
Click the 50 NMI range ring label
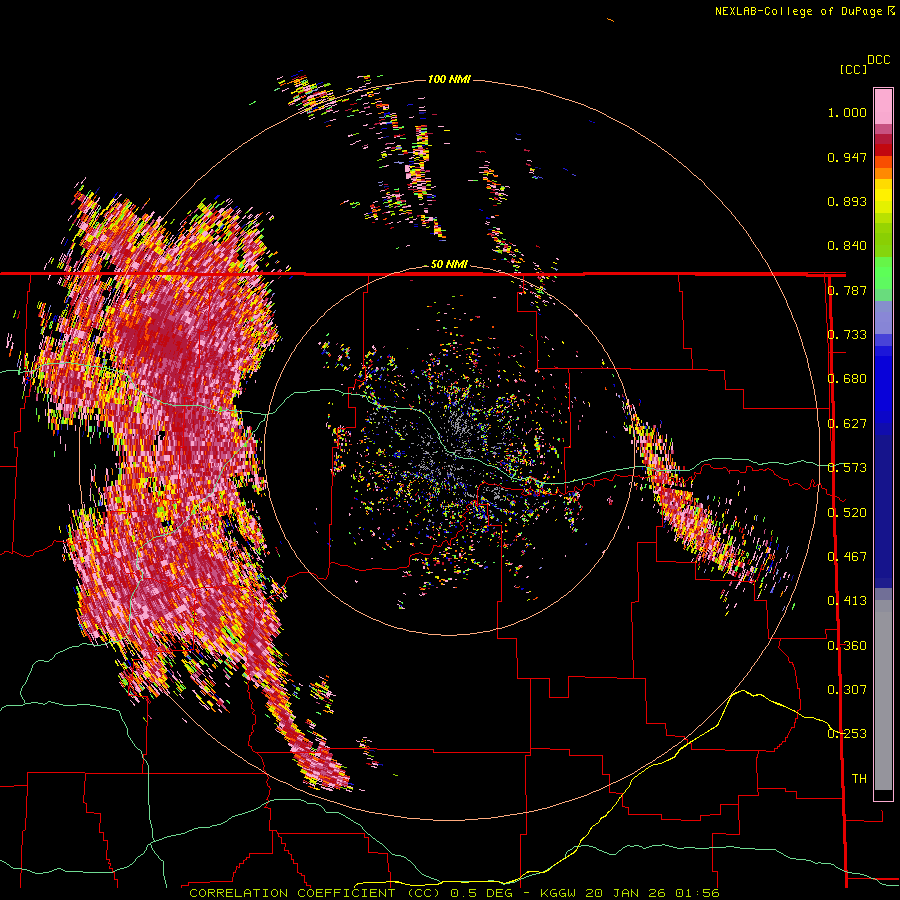449,264
